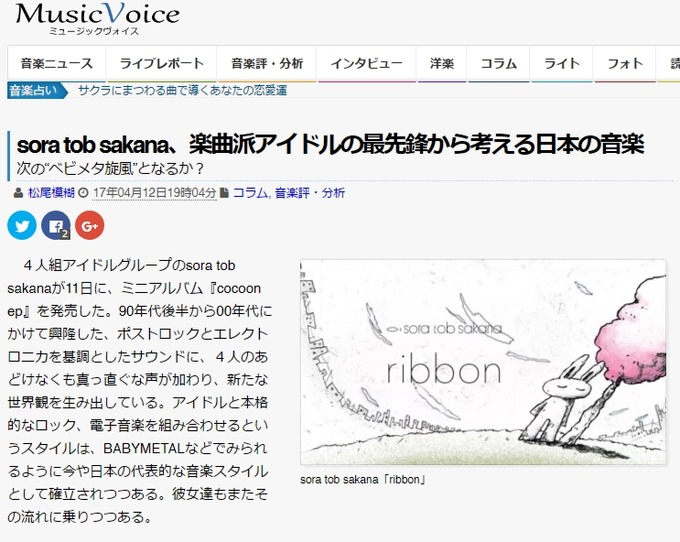This screenshot has width=680, height=542.
Task: Open the ライブレポート menu
Action: click(162, 64)
